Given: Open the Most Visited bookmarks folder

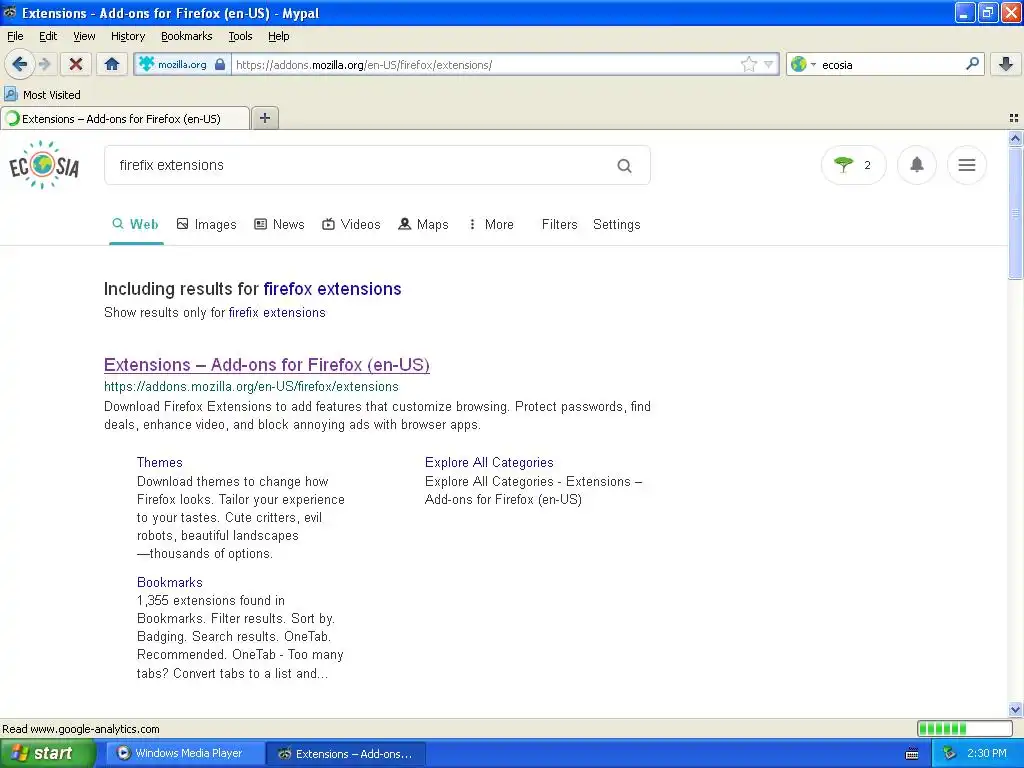Looking at the screenshot, I should click(42, 95).
